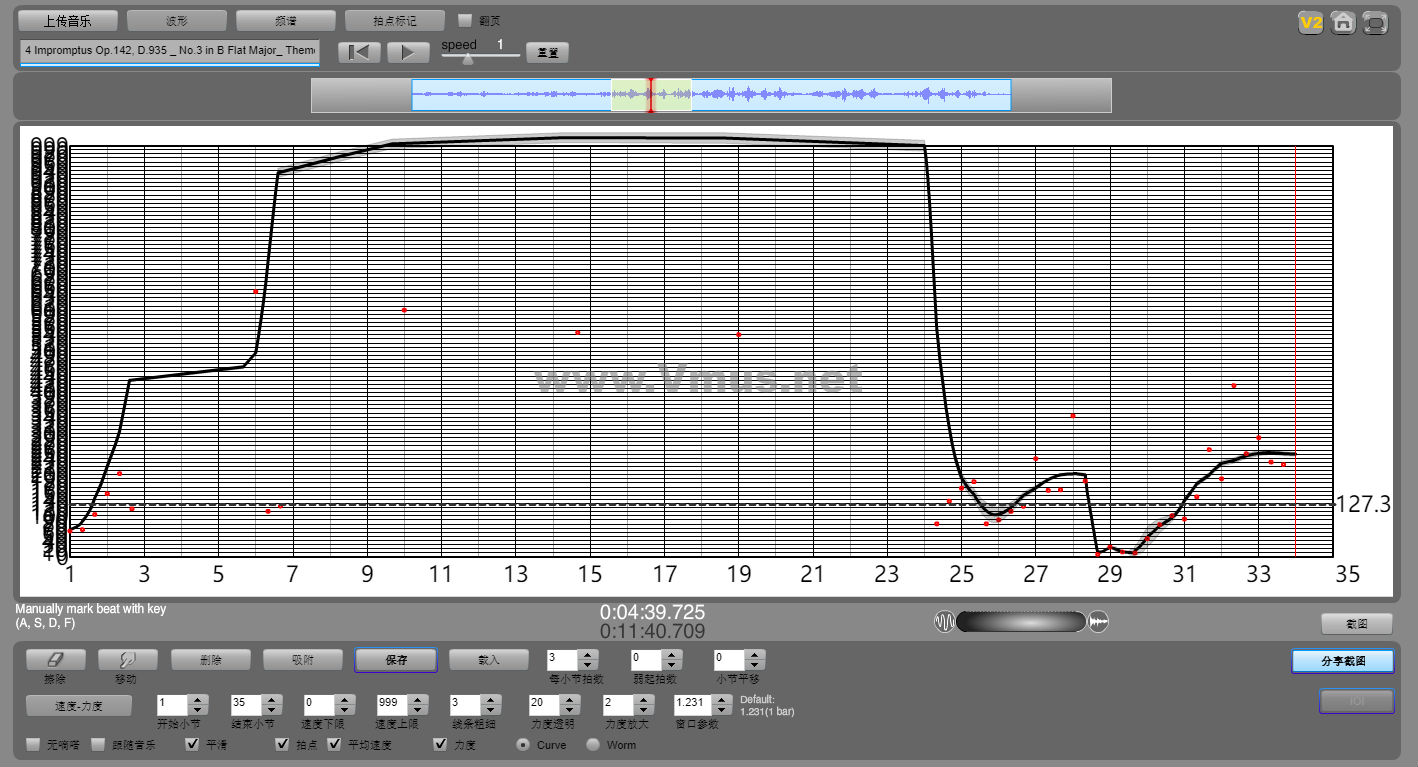Select the eraser (擦除) tool
This screenshot has width=1418, height=767.
click(55, 660)
